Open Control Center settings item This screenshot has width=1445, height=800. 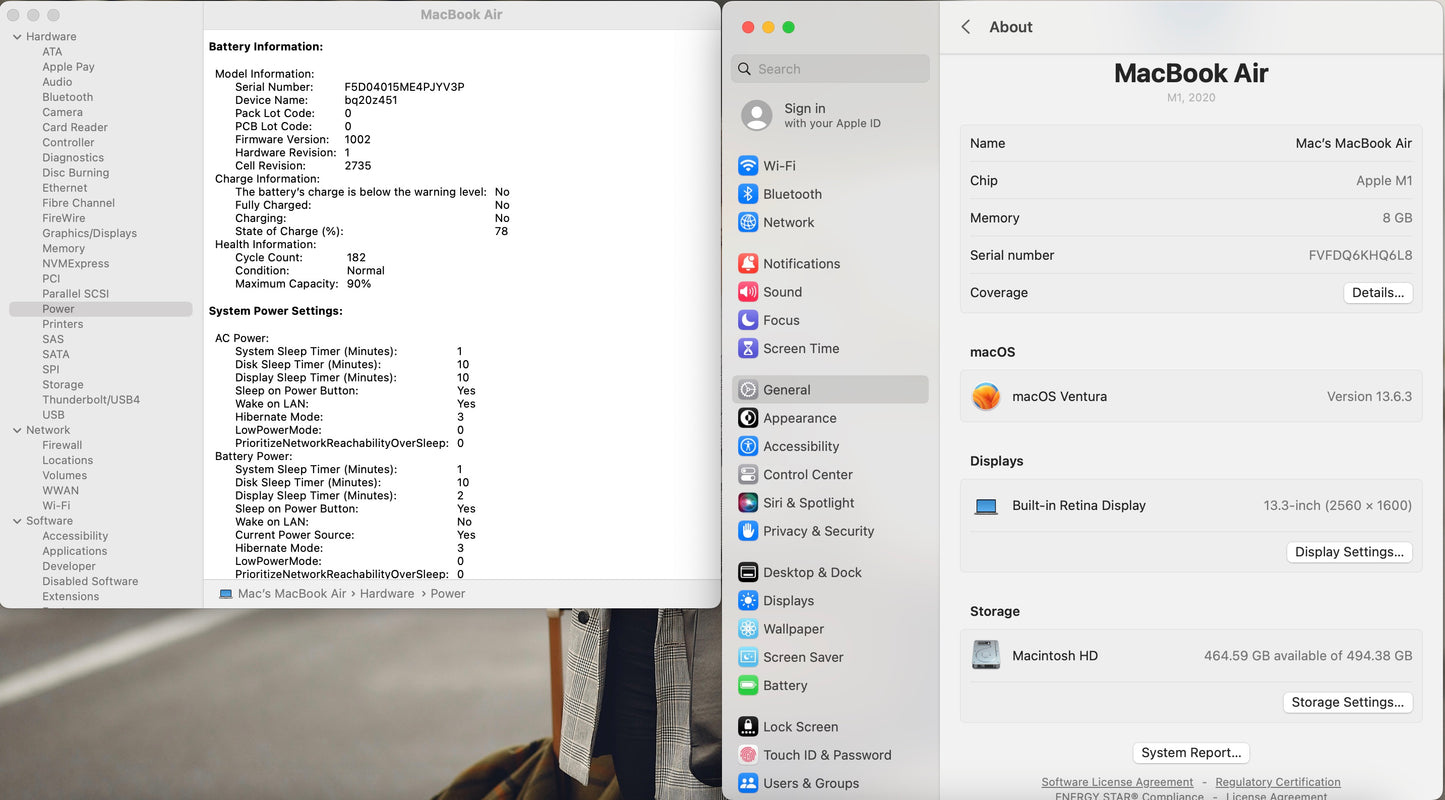(807, 475)
